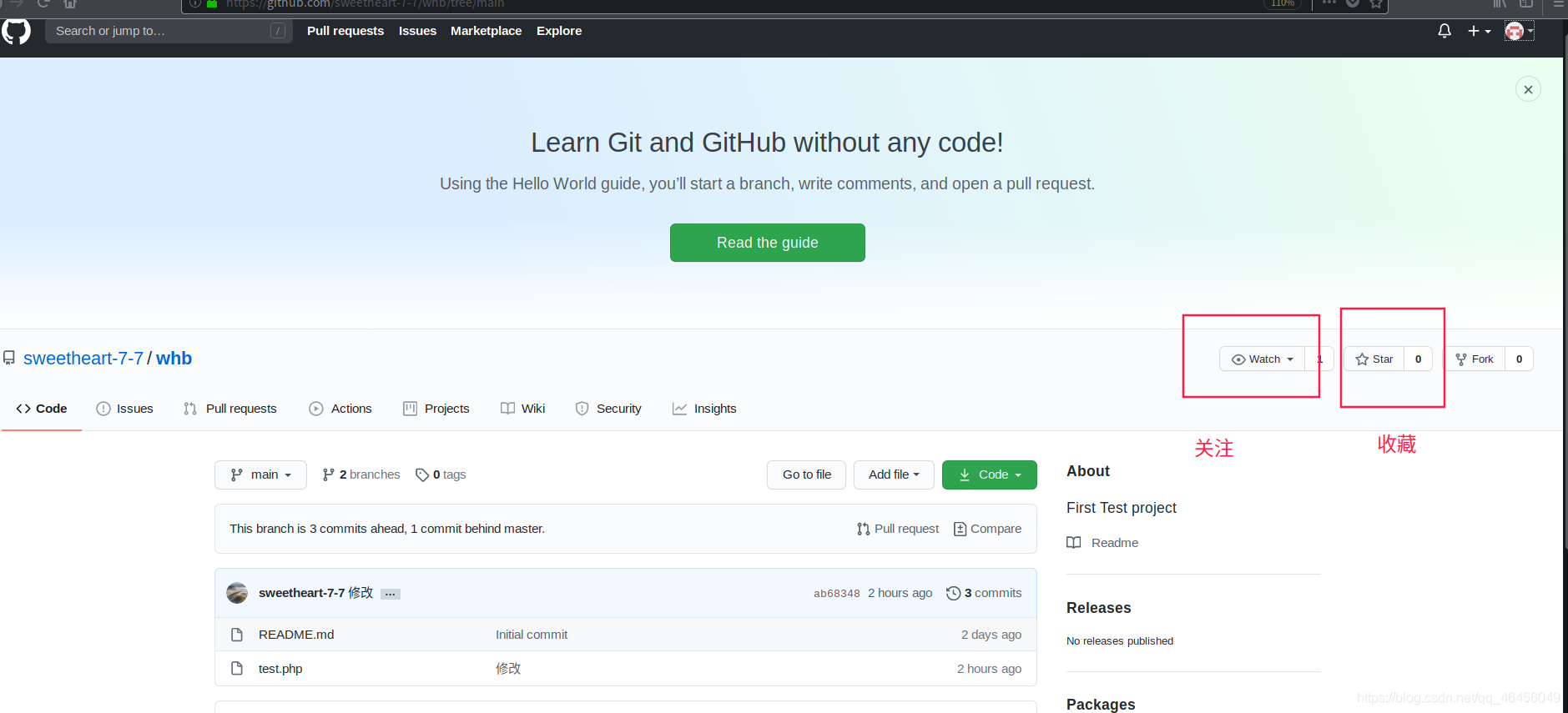1568x713 pixels.
Task: Open the notifications bell
Action: click(1444, 31)
